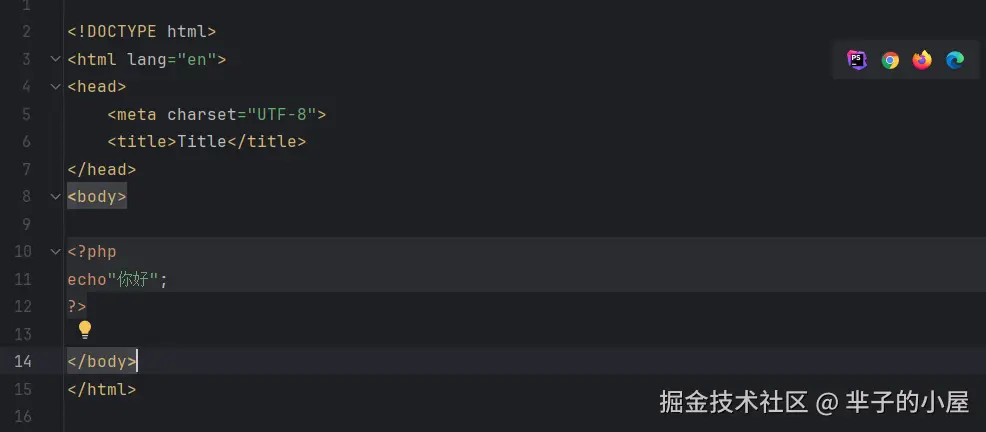Fold the php block chevron
Screen dimensions: 986x432
tap(55, 251)
